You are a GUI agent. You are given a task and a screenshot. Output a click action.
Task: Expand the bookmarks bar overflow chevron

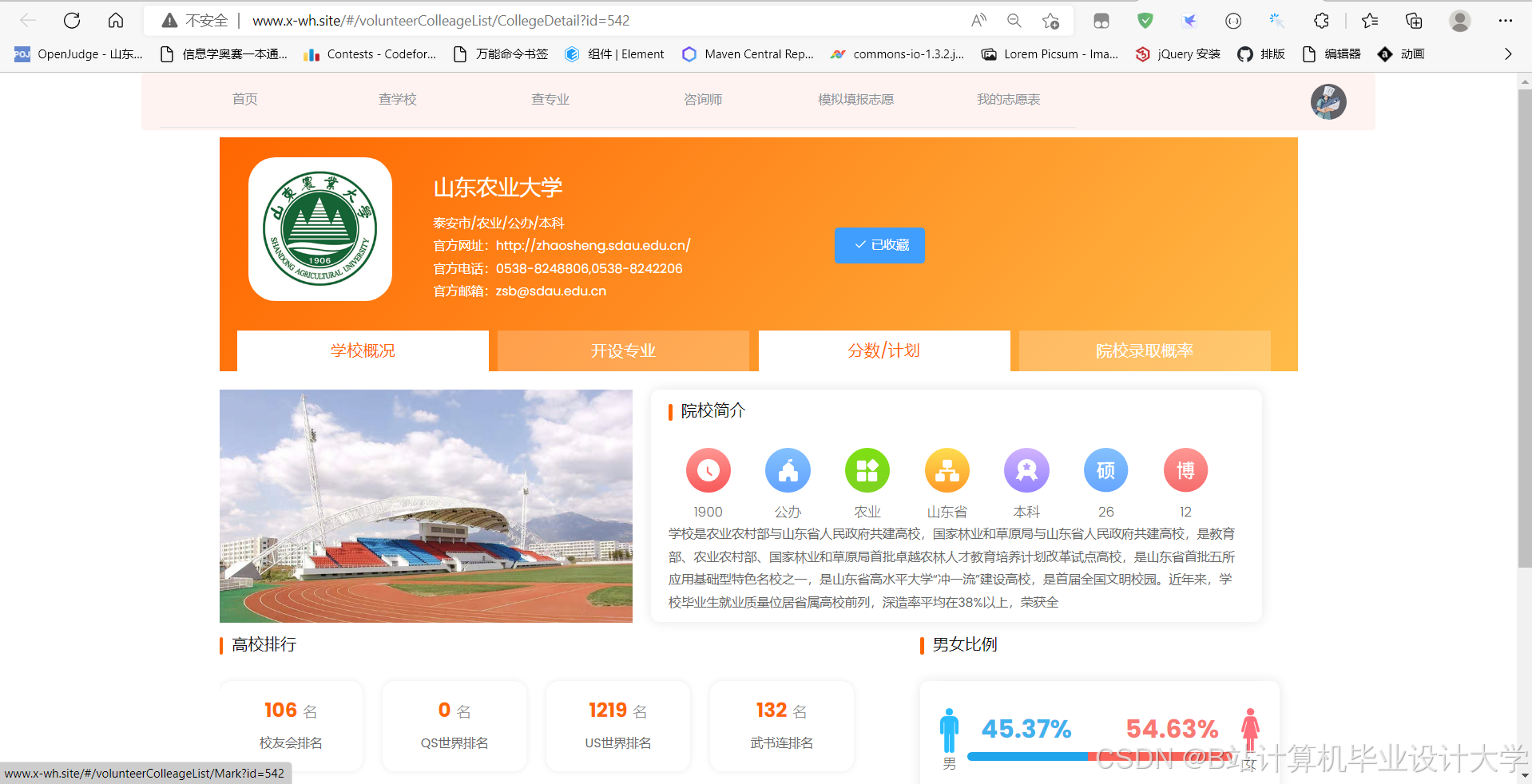[1508, 53]
